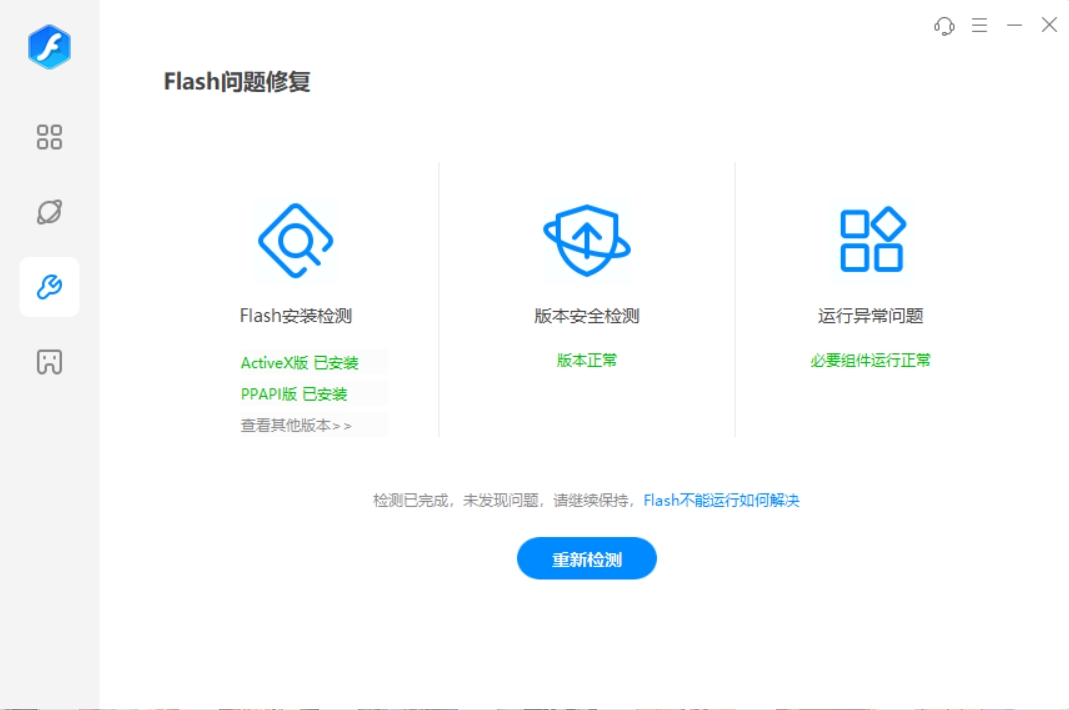This screenshot has height=710, width=1069.
Task: Click the PPAPI版 已安装 status
Action: [294, 394]
